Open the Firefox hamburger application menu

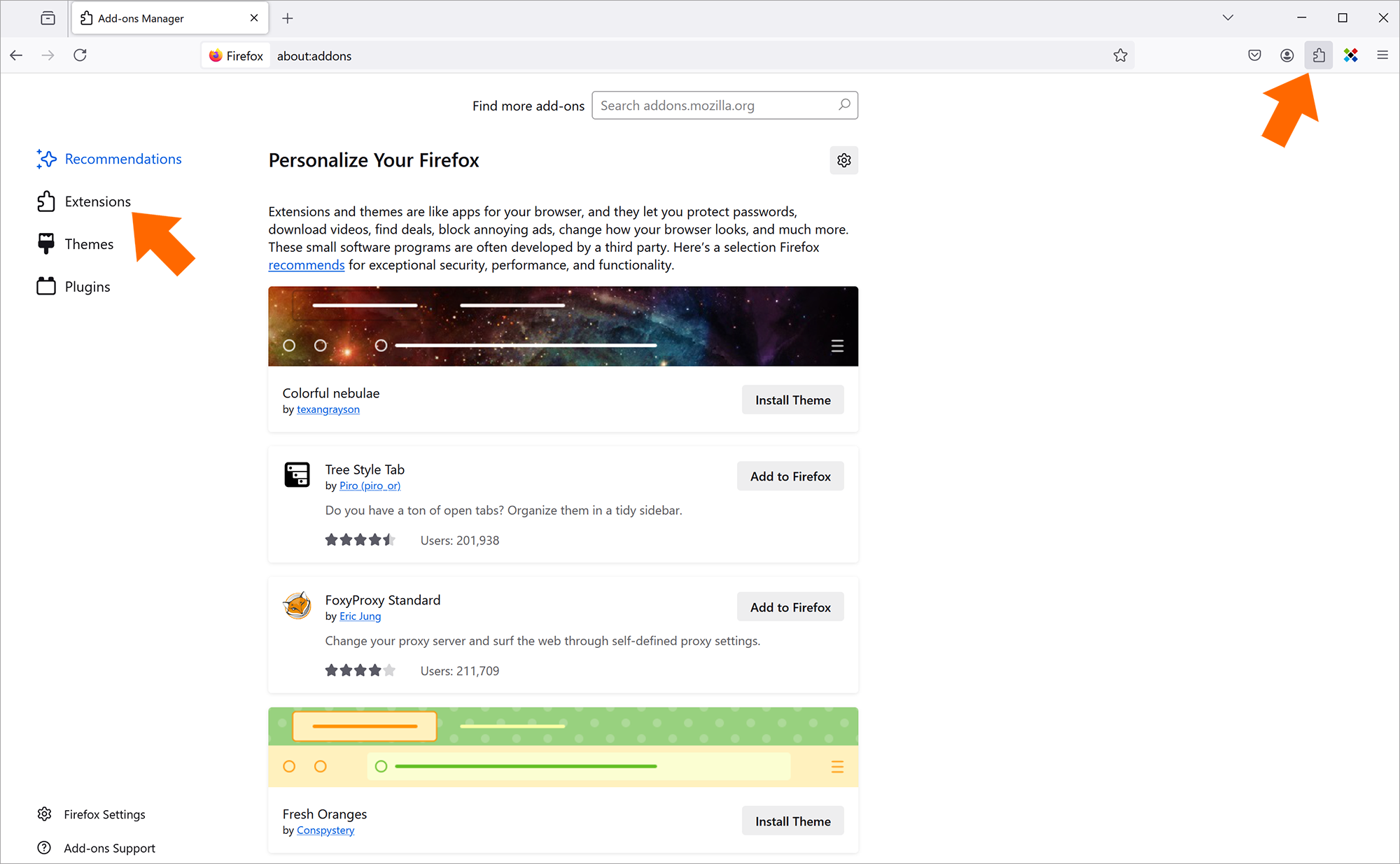1382,55
